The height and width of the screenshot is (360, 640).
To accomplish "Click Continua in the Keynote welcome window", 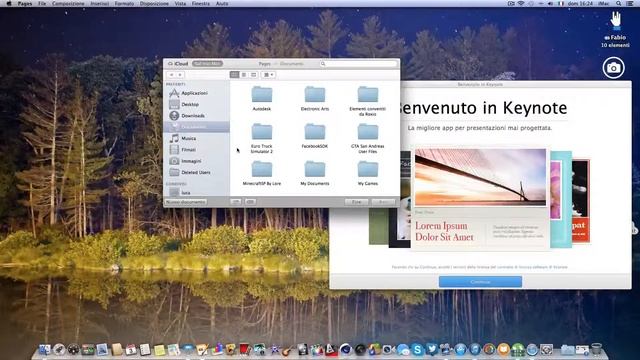I will [480, 282].
